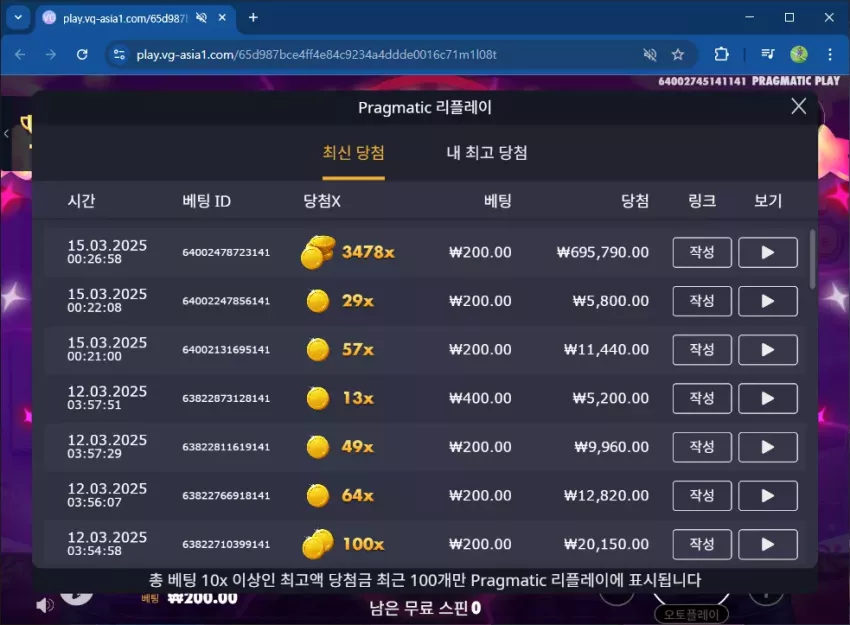Open the media control icon in toolbar
This screenshot has width=850, height=625.
click(x=767, y=54)
